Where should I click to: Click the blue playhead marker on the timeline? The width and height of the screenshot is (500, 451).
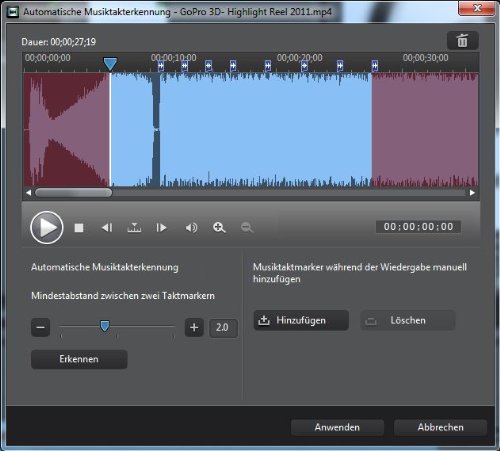[110, 63]
